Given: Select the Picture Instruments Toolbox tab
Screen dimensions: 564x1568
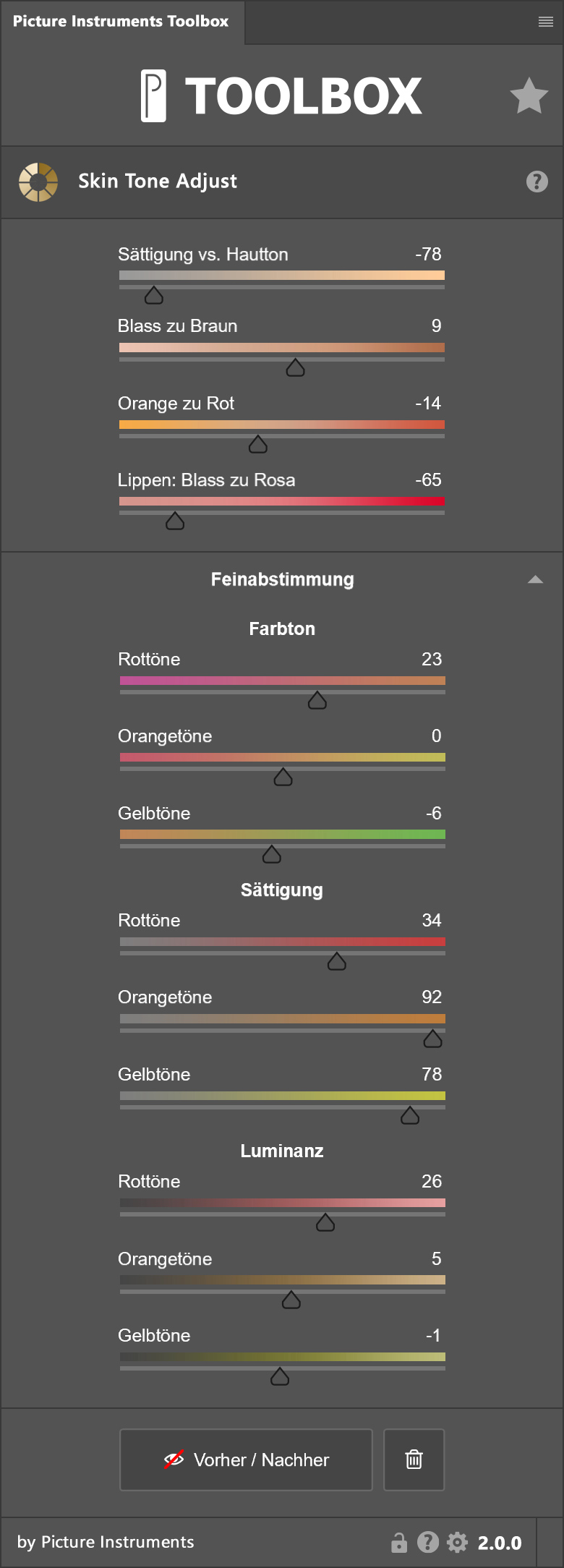Looking at the screenshot, I should (121, 22).
